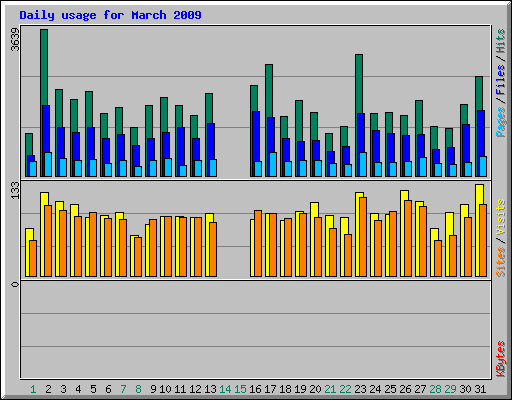Select day label 1 on the x-axis

click(x=33, y=389)
